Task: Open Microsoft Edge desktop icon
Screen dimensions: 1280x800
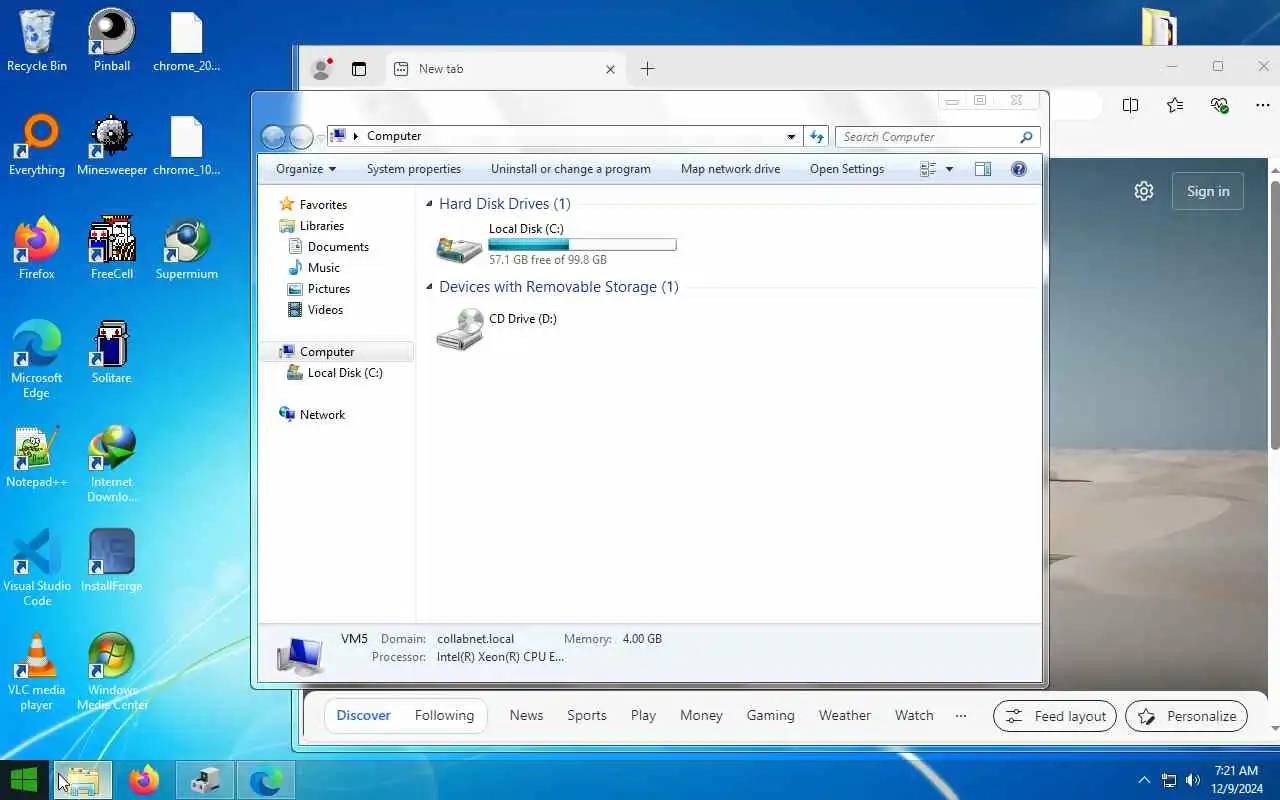Action: point(37,360)
